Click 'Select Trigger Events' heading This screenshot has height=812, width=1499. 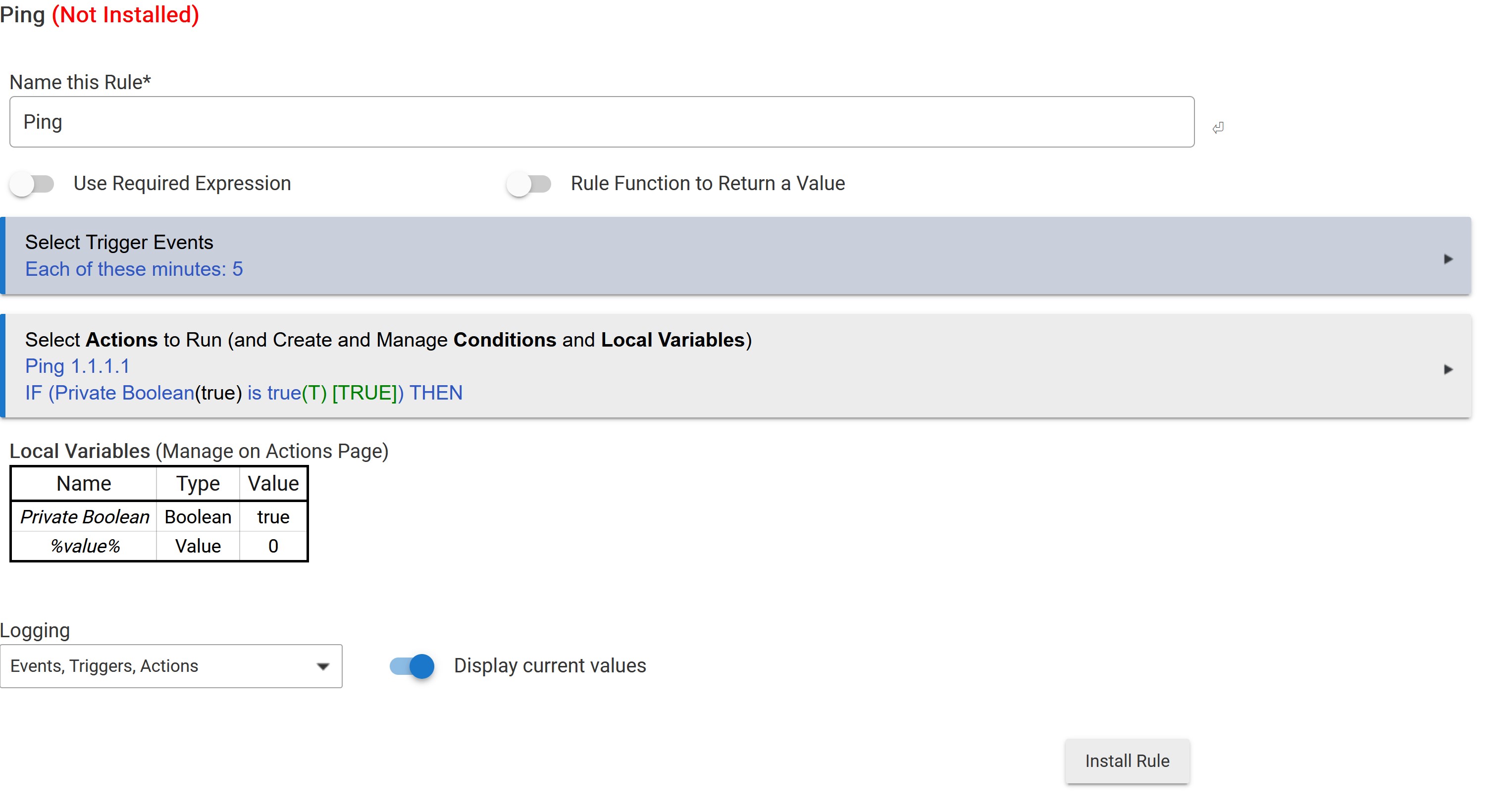pyautogui.click(x=119, y=243)
